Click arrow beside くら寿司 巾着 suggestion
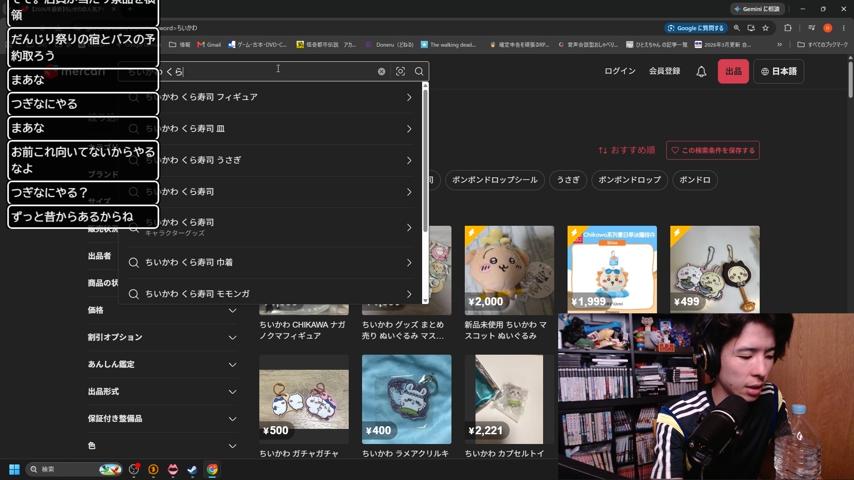This screenshot has height=480, width=854. point(409,263)
